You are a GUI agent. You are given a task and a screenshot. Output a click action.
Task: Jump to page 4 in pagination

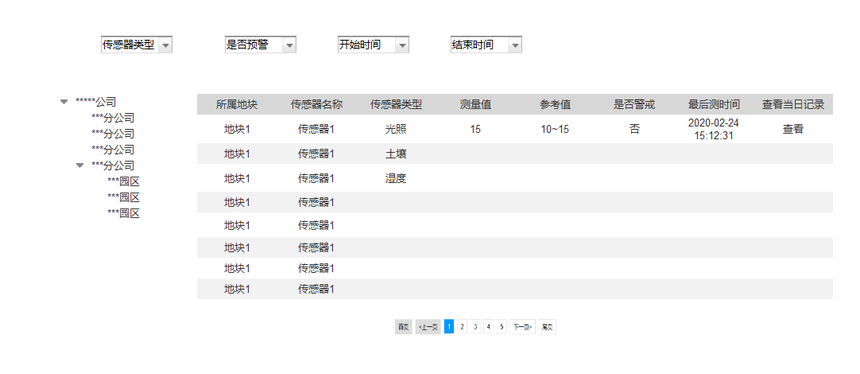click(489, 327)
